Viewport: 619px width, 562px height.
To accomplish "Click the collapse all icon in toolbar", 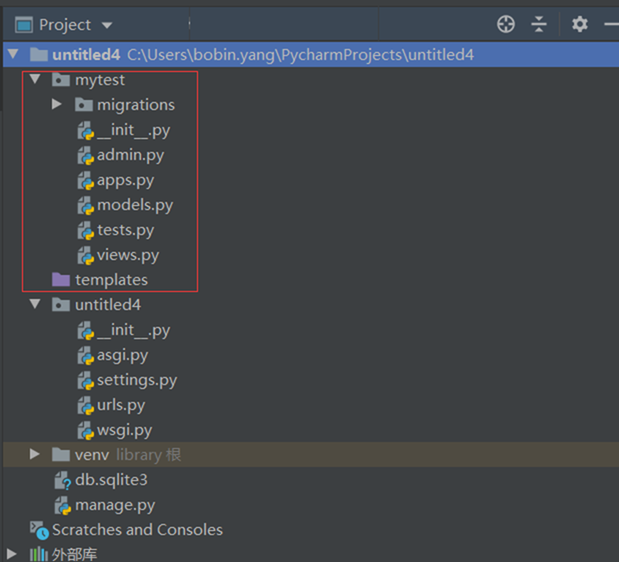I will click(539, 24).
